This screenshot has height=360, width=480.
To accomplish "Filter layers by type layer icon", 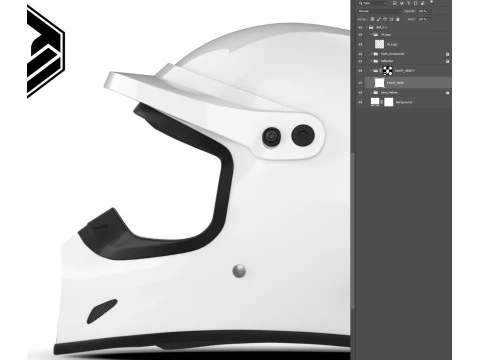I will tap(409, 3).
